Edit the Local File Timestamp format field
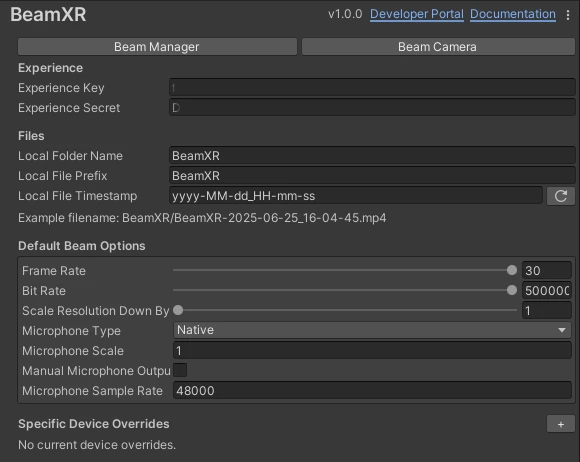Image resolution: width=580 pixels, height=462 pixels. pos(356,196)
